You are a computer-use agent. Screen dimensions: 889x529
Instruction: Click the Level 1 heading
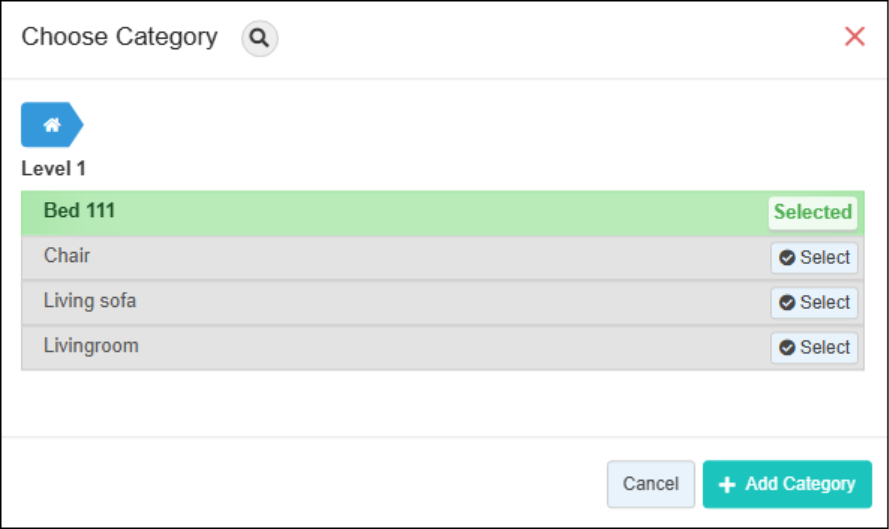click(x=53, y=169)
